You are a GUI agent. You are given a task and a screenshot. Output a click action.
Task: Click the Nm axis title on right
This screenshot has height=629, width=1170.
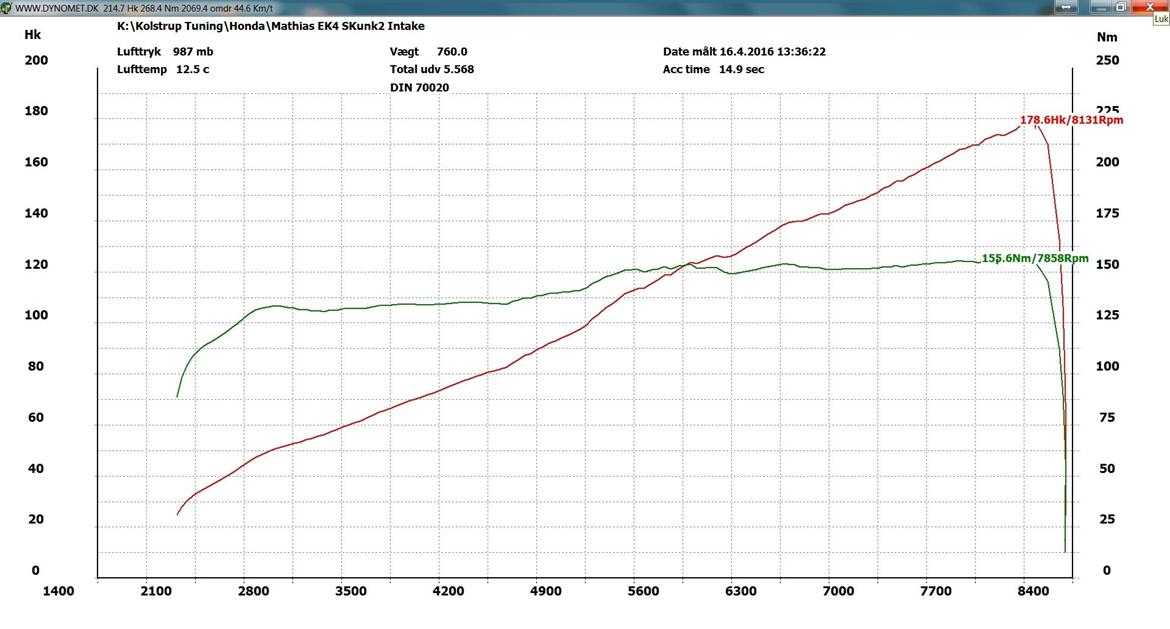click(x=1106, y=37)
